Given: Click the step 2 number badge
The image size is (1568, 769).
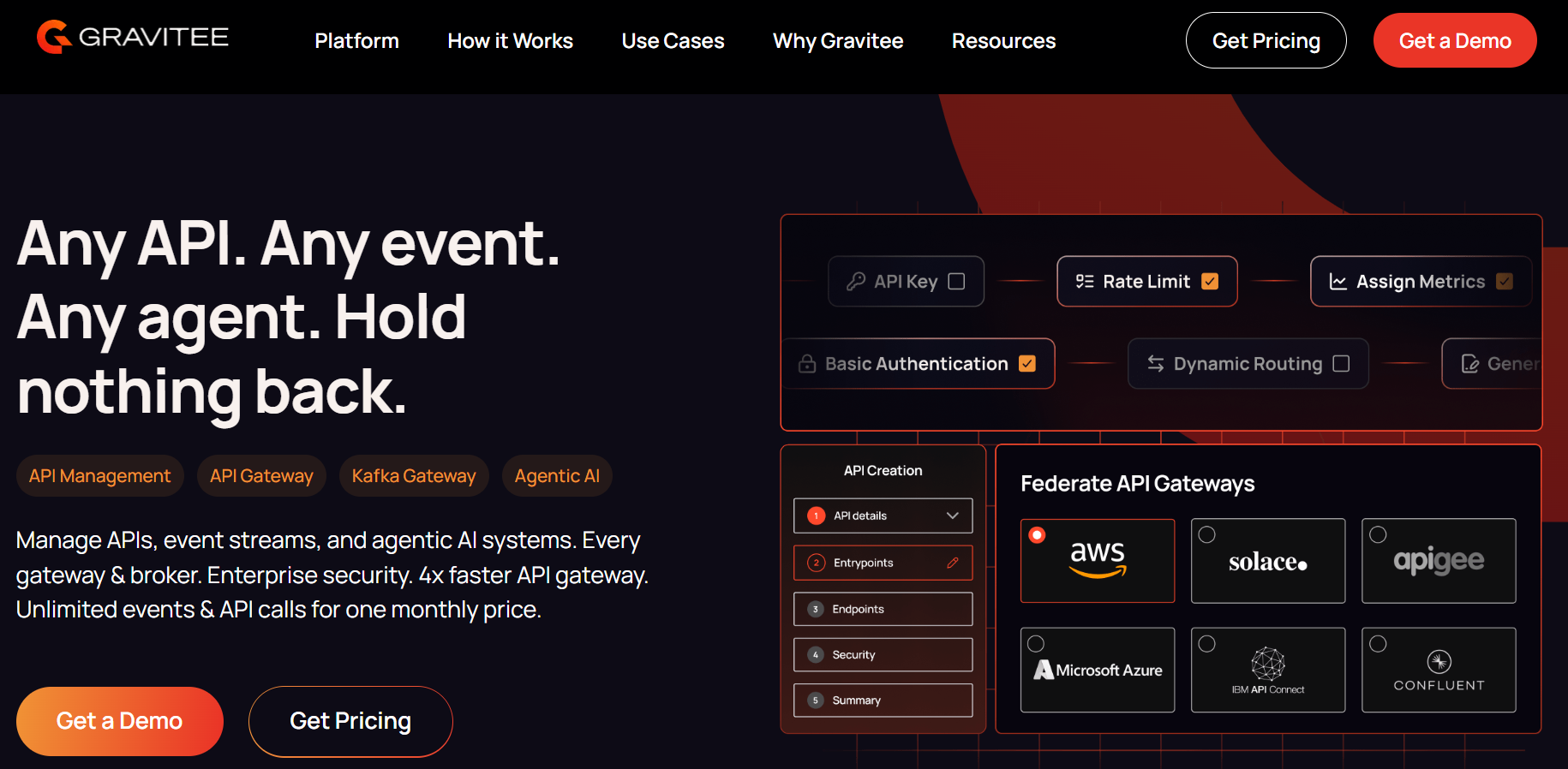Looking at the screenshot, I should click(x=816, y=563).
